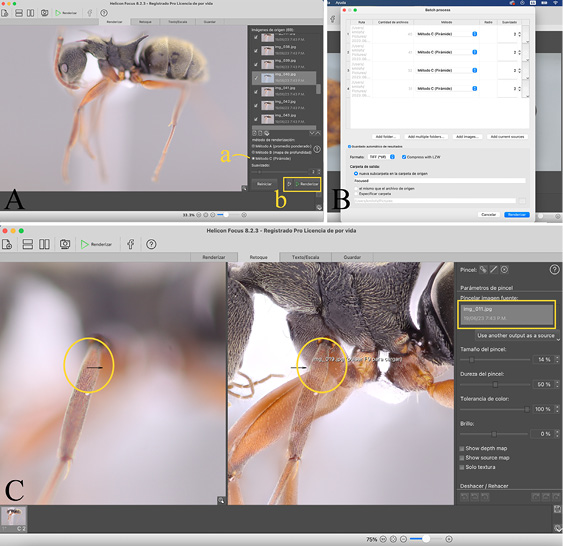Click save icon above panel C bottom-right corner
Viewport: 563px width, 546px height.
557,509
